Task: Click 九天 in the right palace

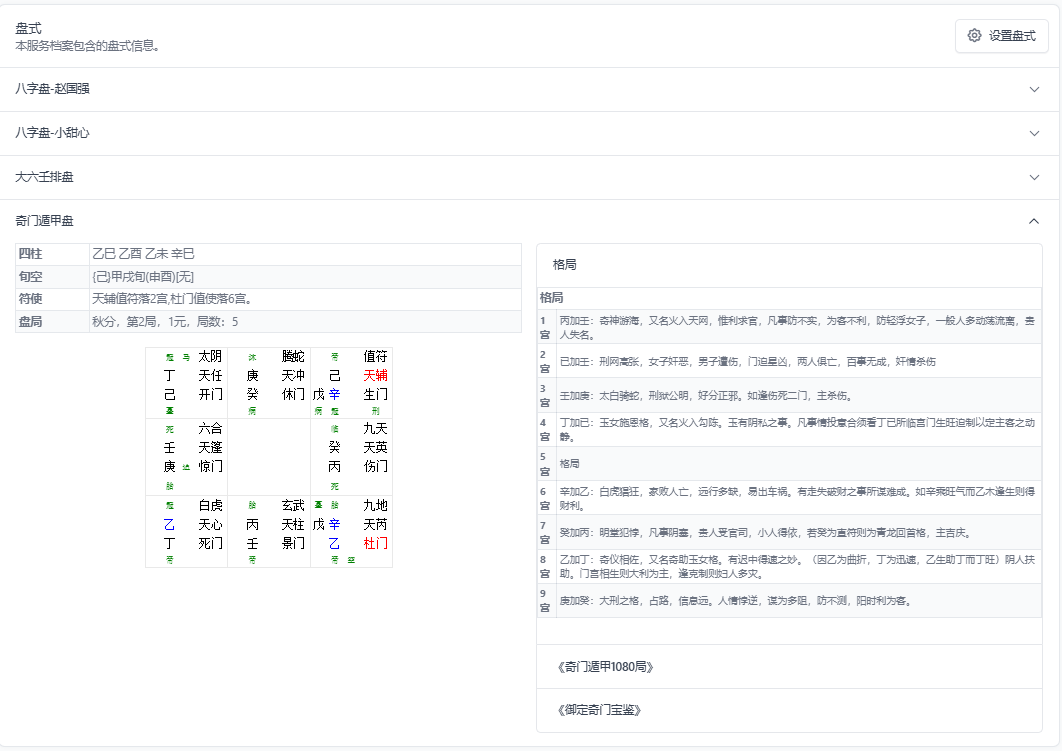Action: point(375,428)
